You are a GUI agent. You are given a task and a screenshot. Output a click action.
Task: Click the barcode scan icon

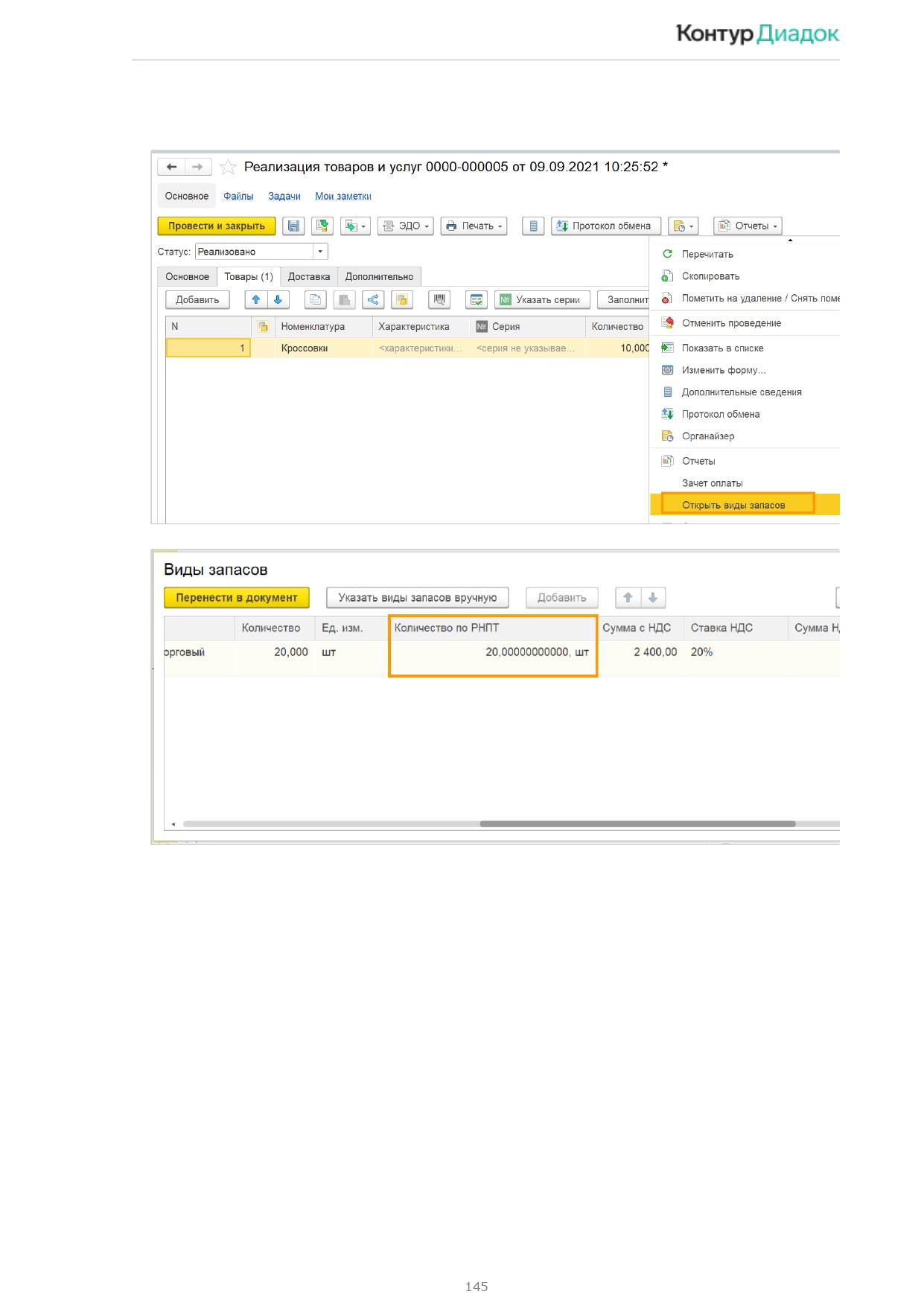tap(439, 299)
